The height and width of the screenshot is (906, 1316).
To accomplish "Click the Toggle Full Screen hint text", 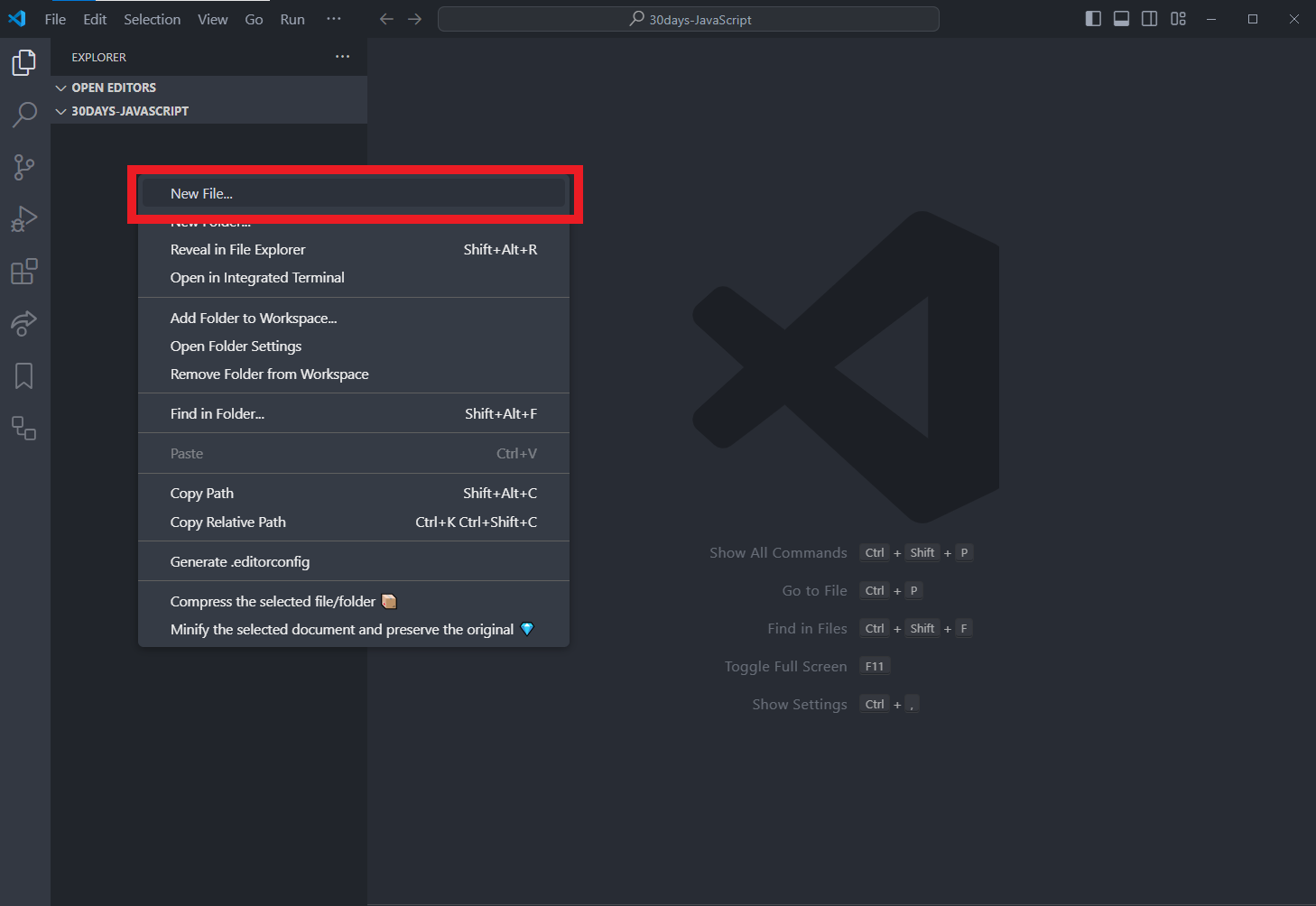I will tap(785, 667).
